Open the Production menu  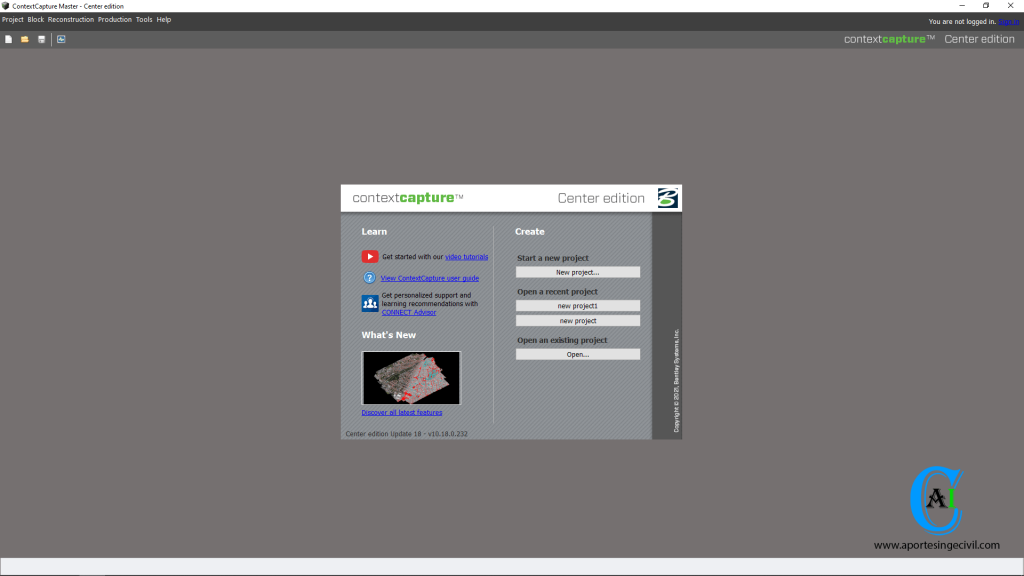click(114, 19)
